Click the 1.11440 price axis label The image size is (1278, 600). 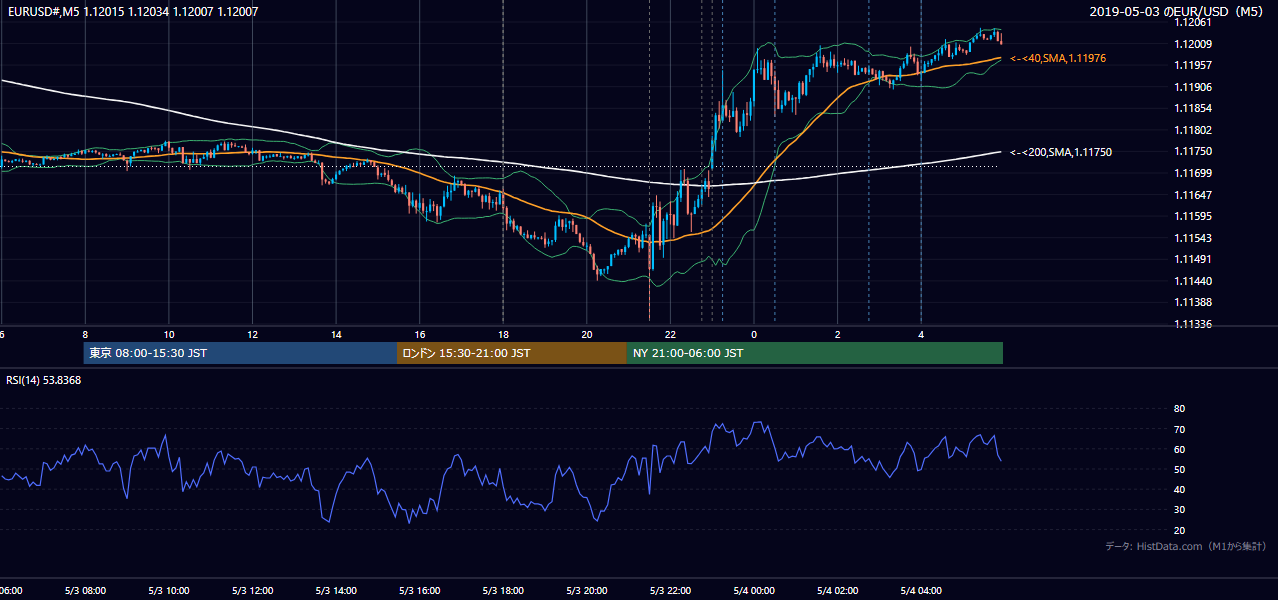[x=1193, y=281]
